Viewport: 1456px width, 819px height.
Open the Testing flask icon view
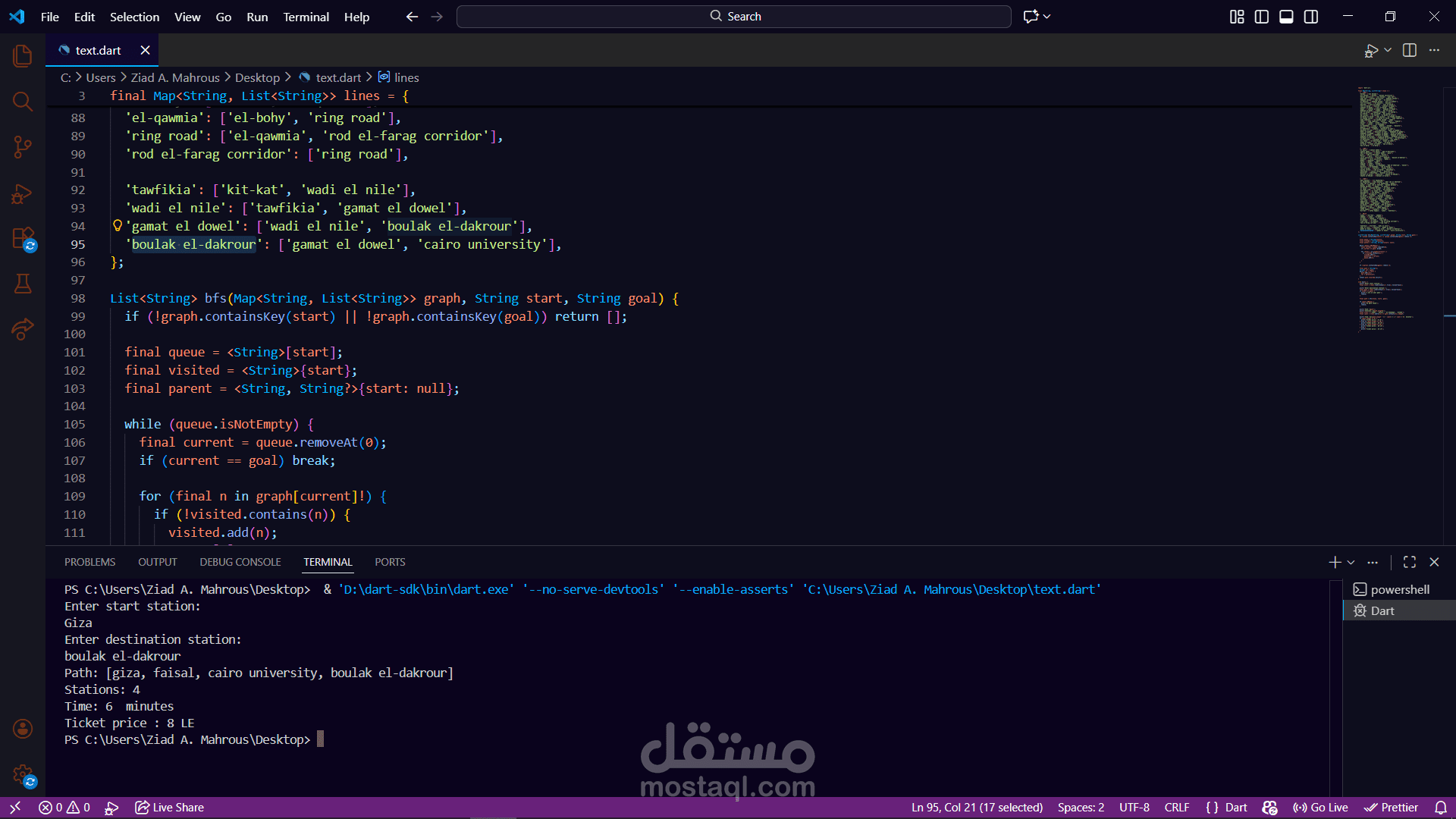tap(23, 284)
